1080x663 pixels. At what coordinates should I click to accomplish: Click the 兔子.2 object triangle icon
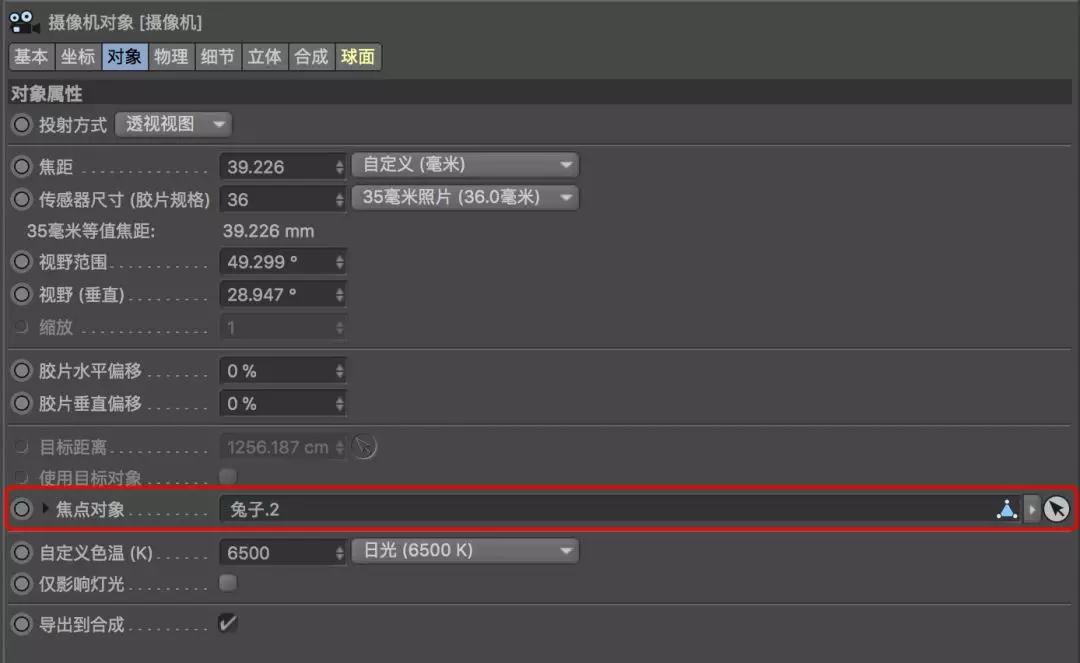pyautogui.click(x=1007, y=509)
